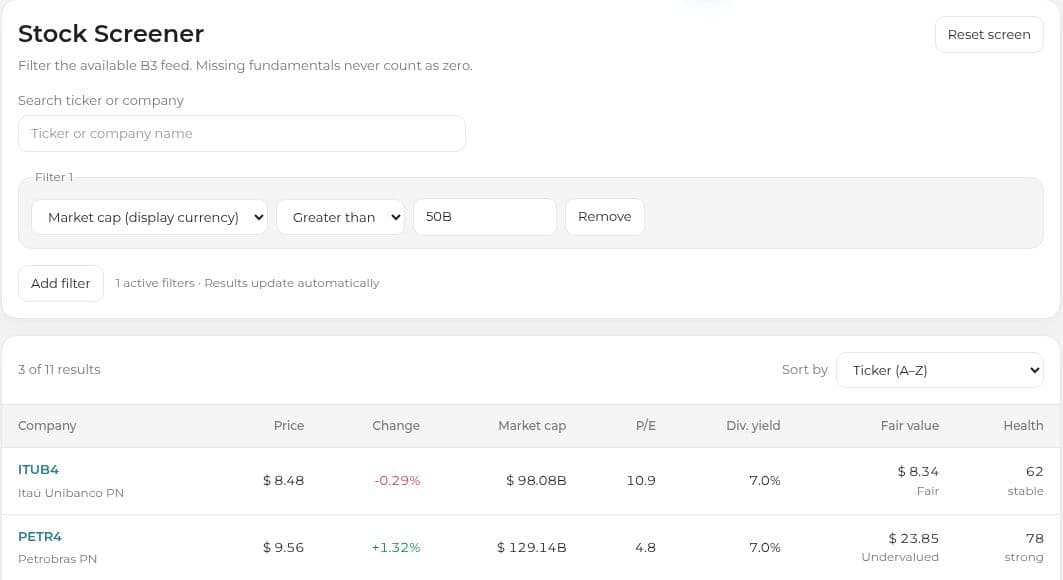This screenshot has height=580, width=1063.
Task: Open the ITUB4 ticker link
Action: [x=38, y=470]
